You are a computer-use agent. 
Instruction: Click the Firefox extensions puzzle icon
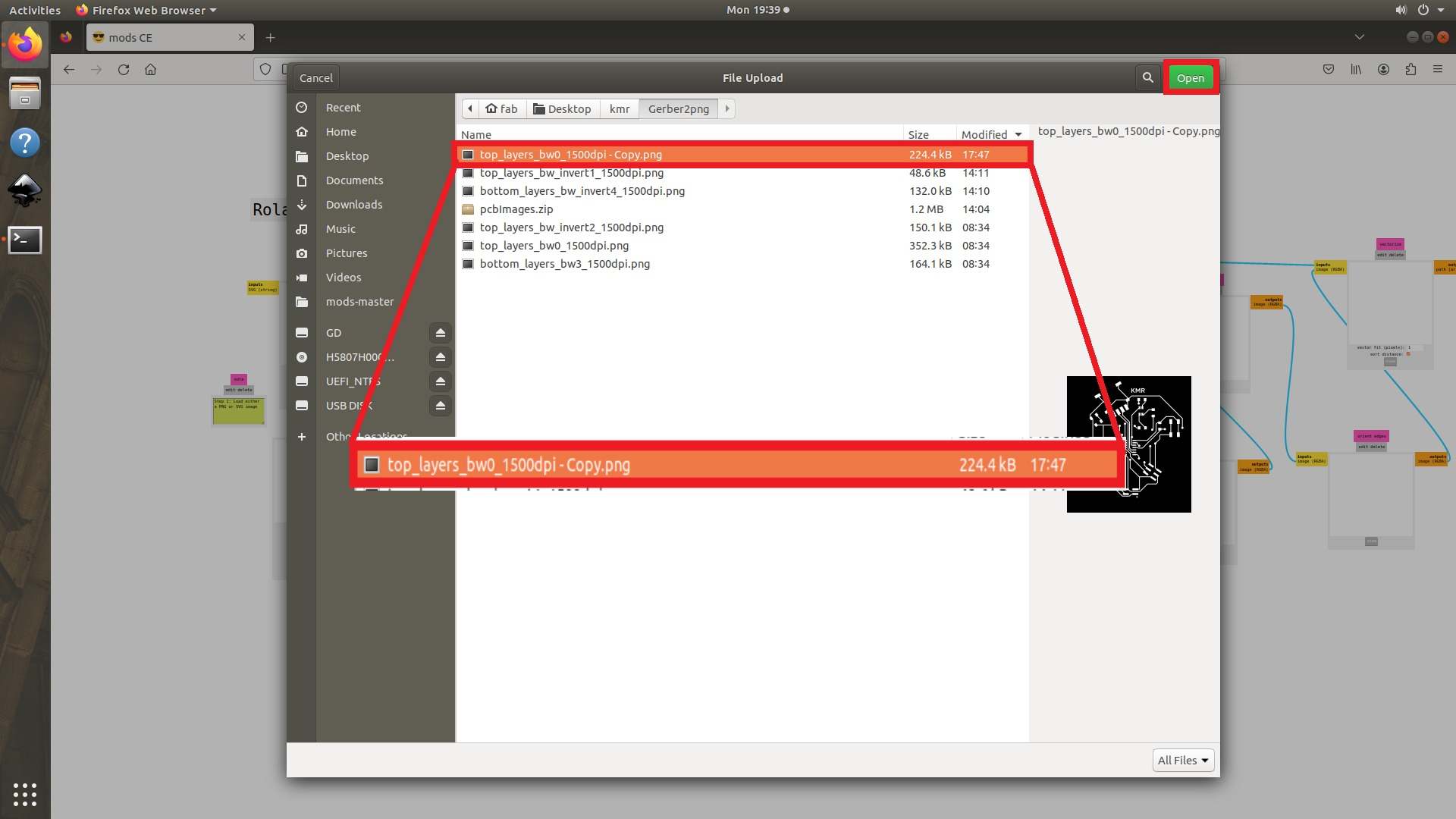coord(1410,69)
